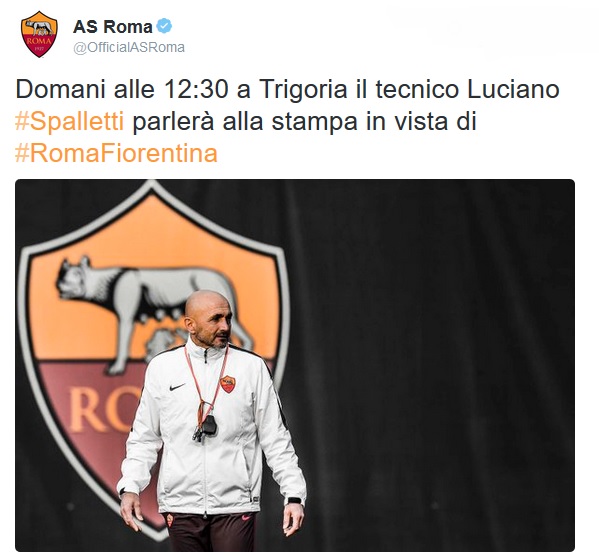Open the #Spalletti hashtag

(70, 122)
